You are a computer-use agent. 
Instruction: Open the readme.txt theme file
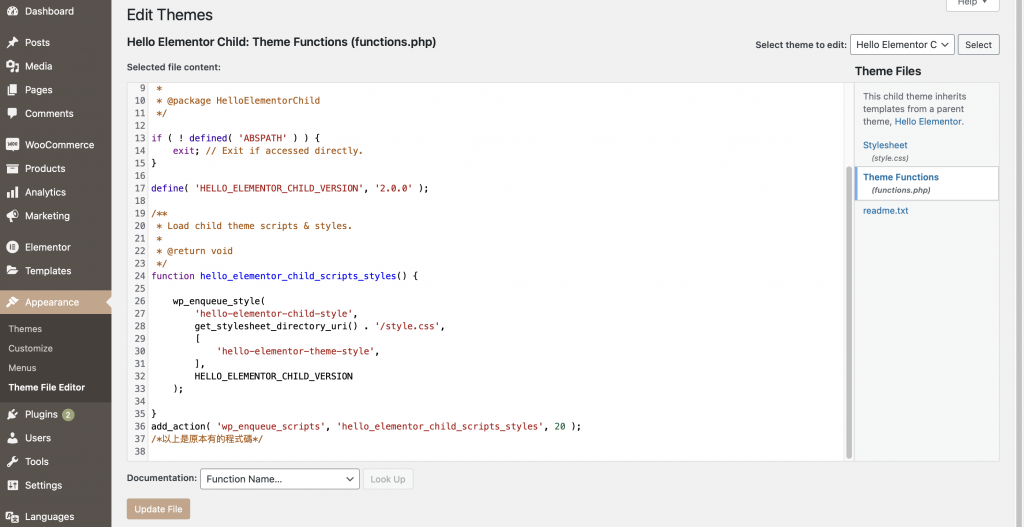pyautogui.click(x=886, y=210)
